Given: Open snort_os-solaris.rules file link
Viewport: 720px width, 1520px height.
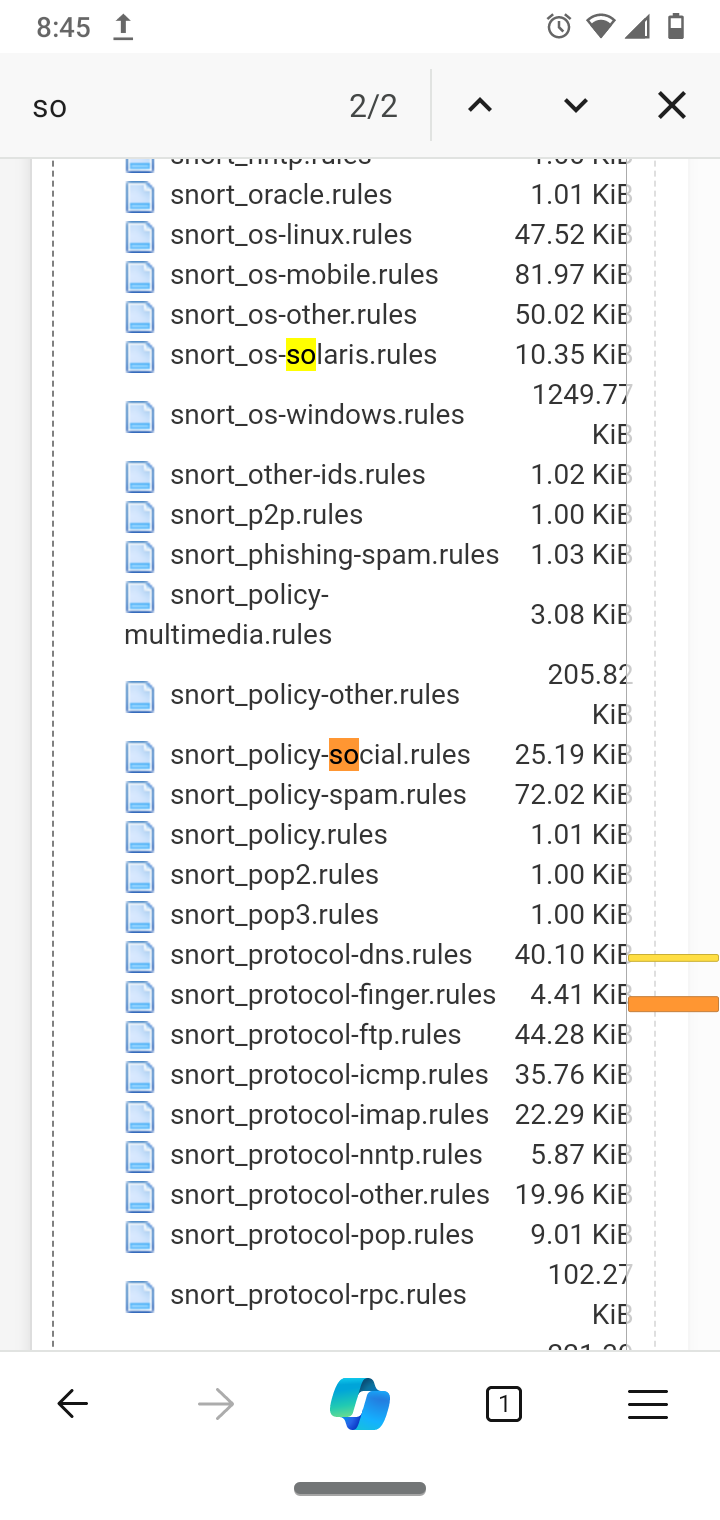Looking at the screenshot, I should coord(304,355).
